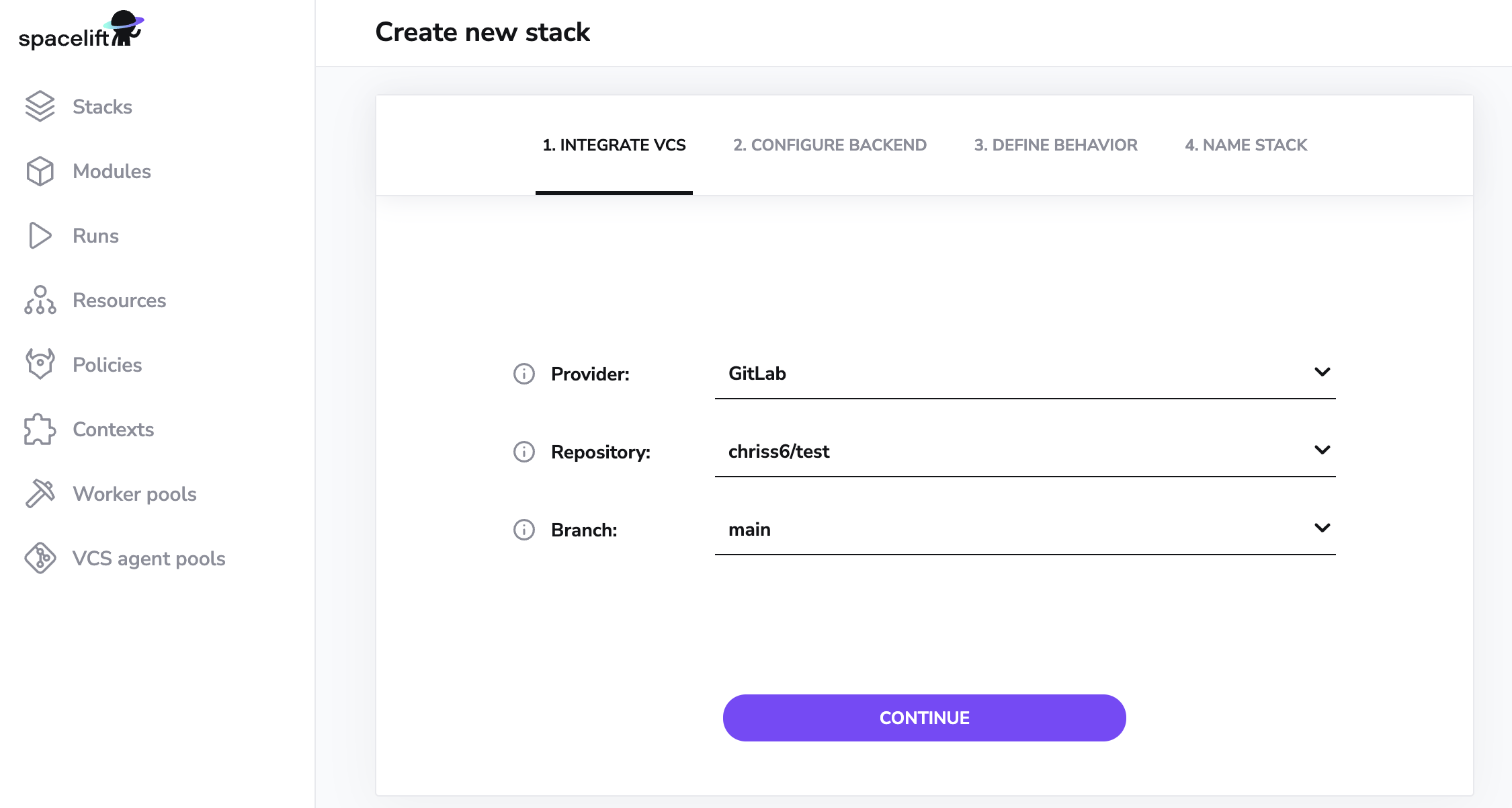Click the Worker pools pickaxe icon
This screenshot has height=808, width=1512.
point(40,493)
